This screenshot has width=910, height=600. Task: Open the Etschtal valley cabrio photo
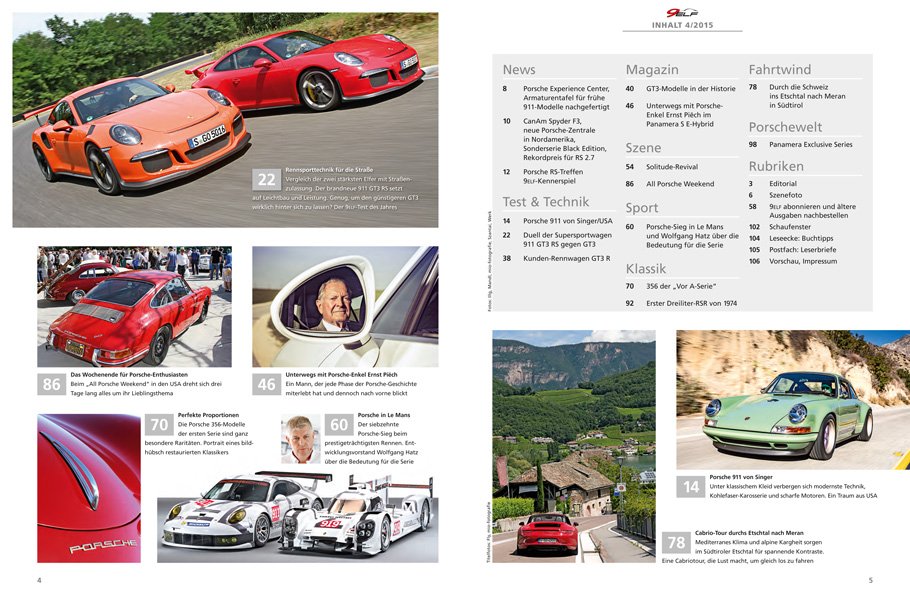(x=573, y=445)
